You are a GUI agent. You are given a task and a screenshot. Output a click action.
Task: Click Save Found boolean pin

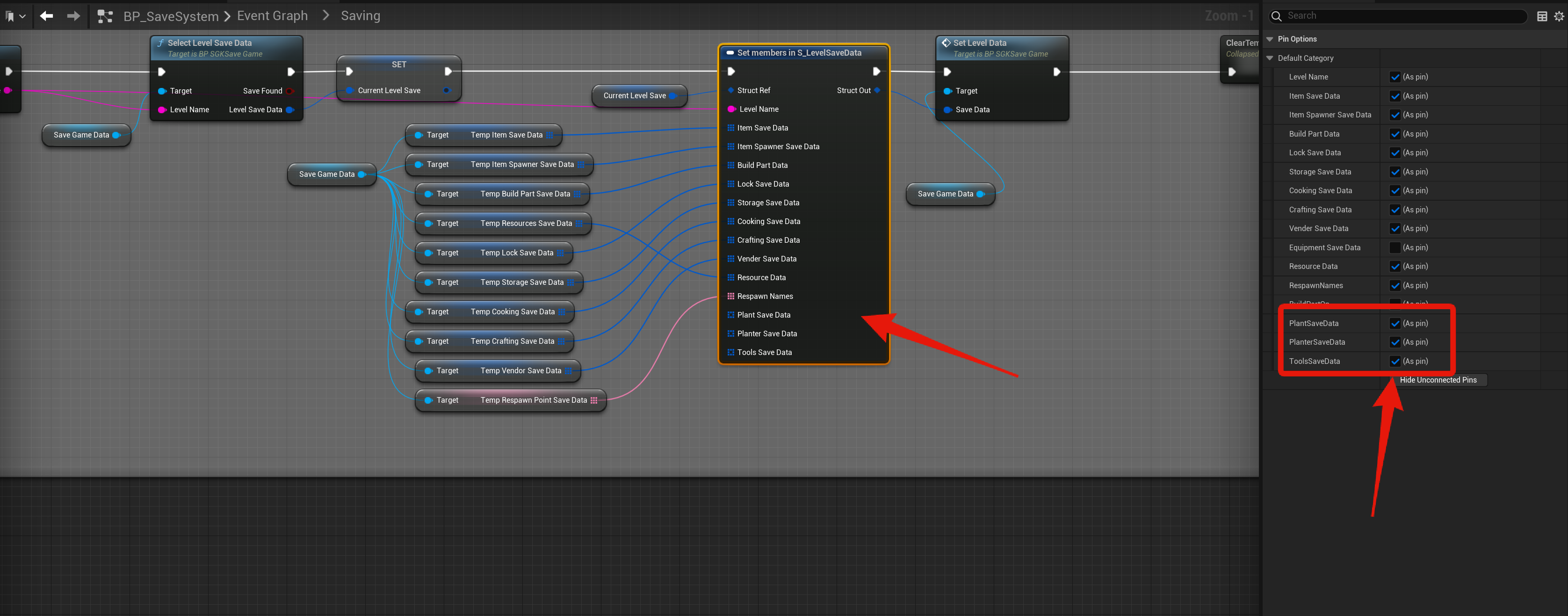click(x=290, y=91)
